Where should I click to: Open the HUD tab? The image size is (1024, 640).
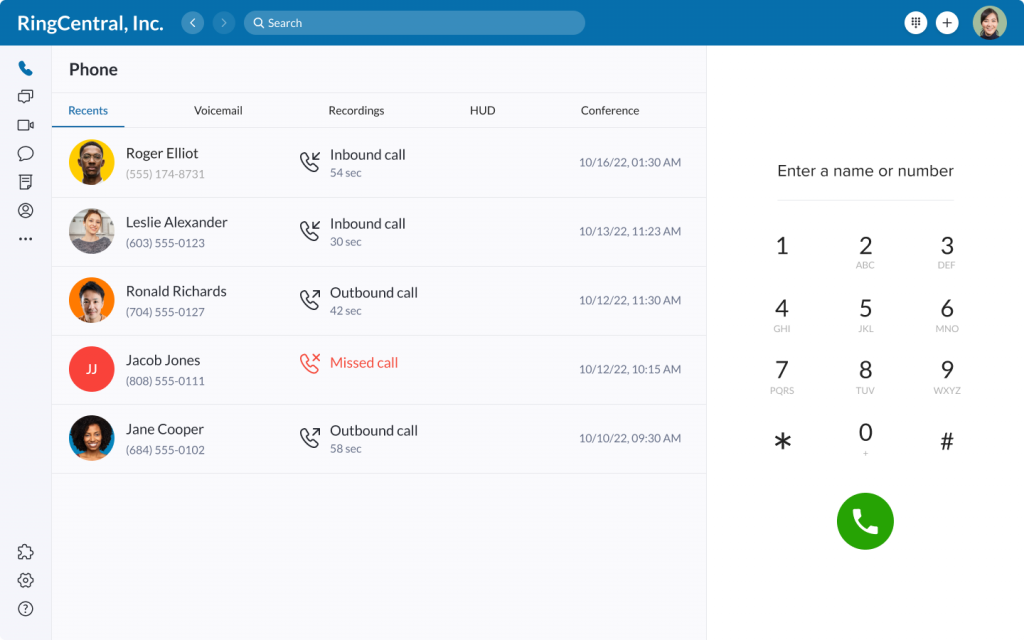click(482, 111)
